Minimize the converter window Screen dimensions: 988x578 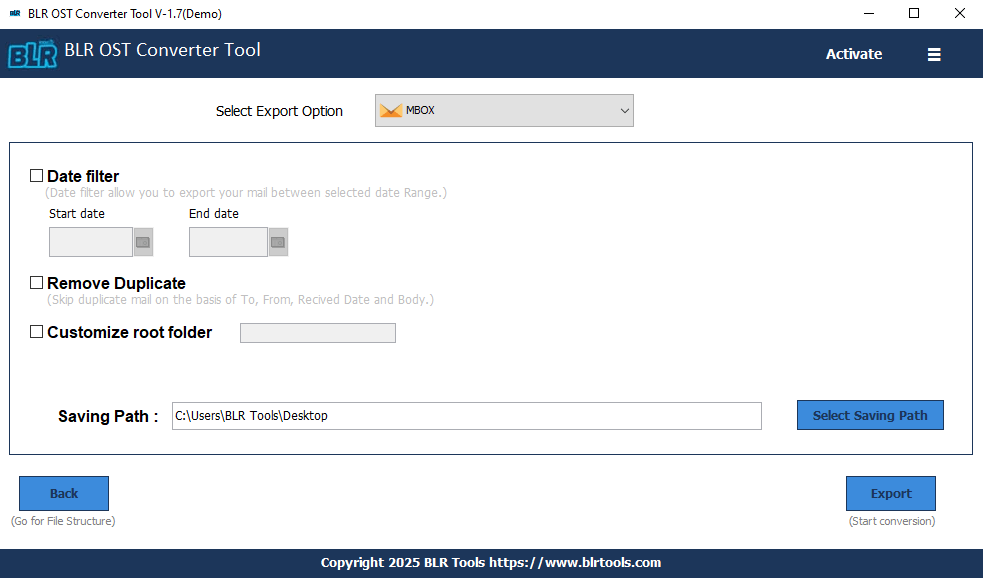[x=869, y=13]
